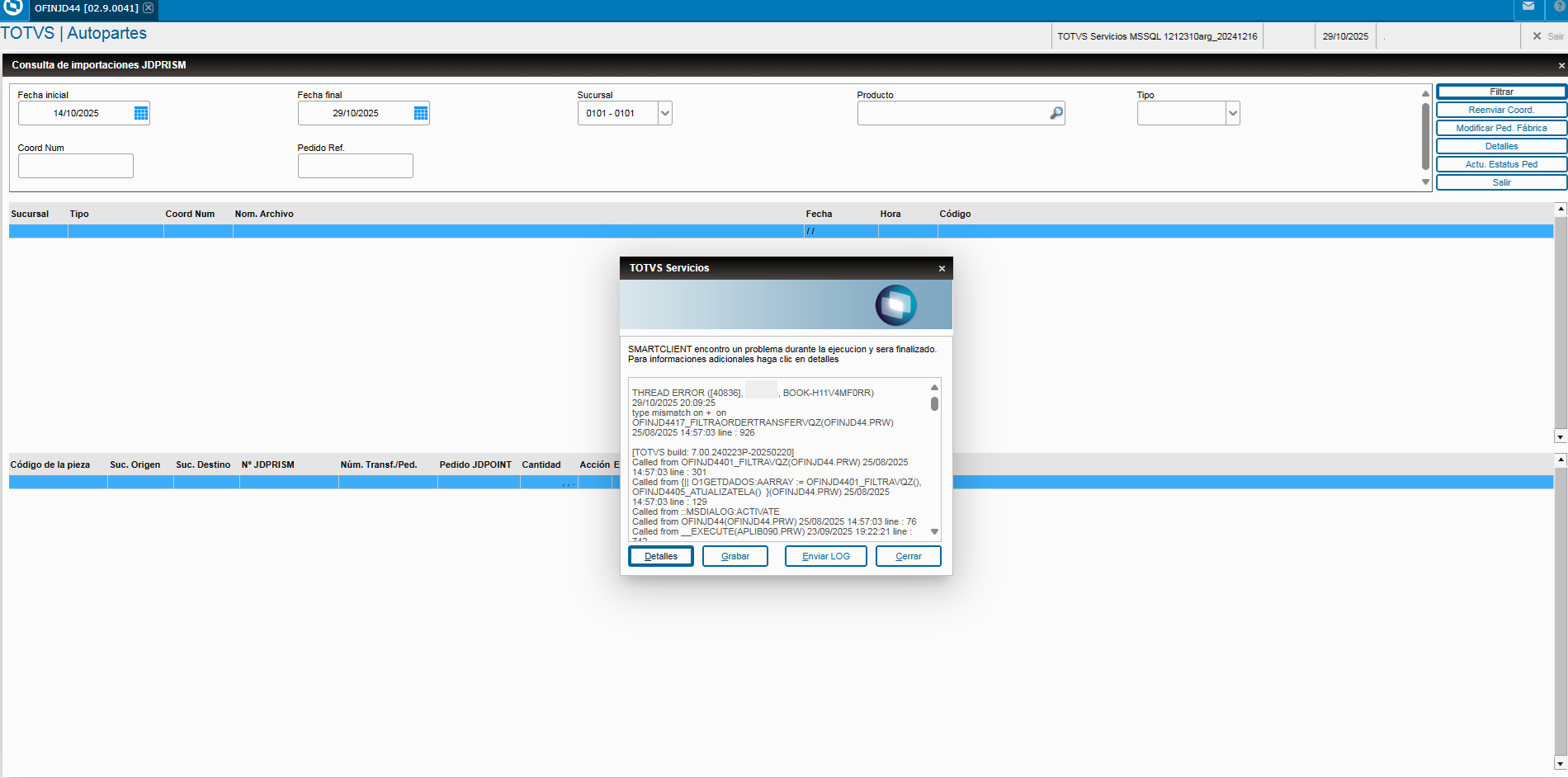This screenshot has width=1568, height=778.
Task: Click the error log scroll-up arrow
Action: 934,387
